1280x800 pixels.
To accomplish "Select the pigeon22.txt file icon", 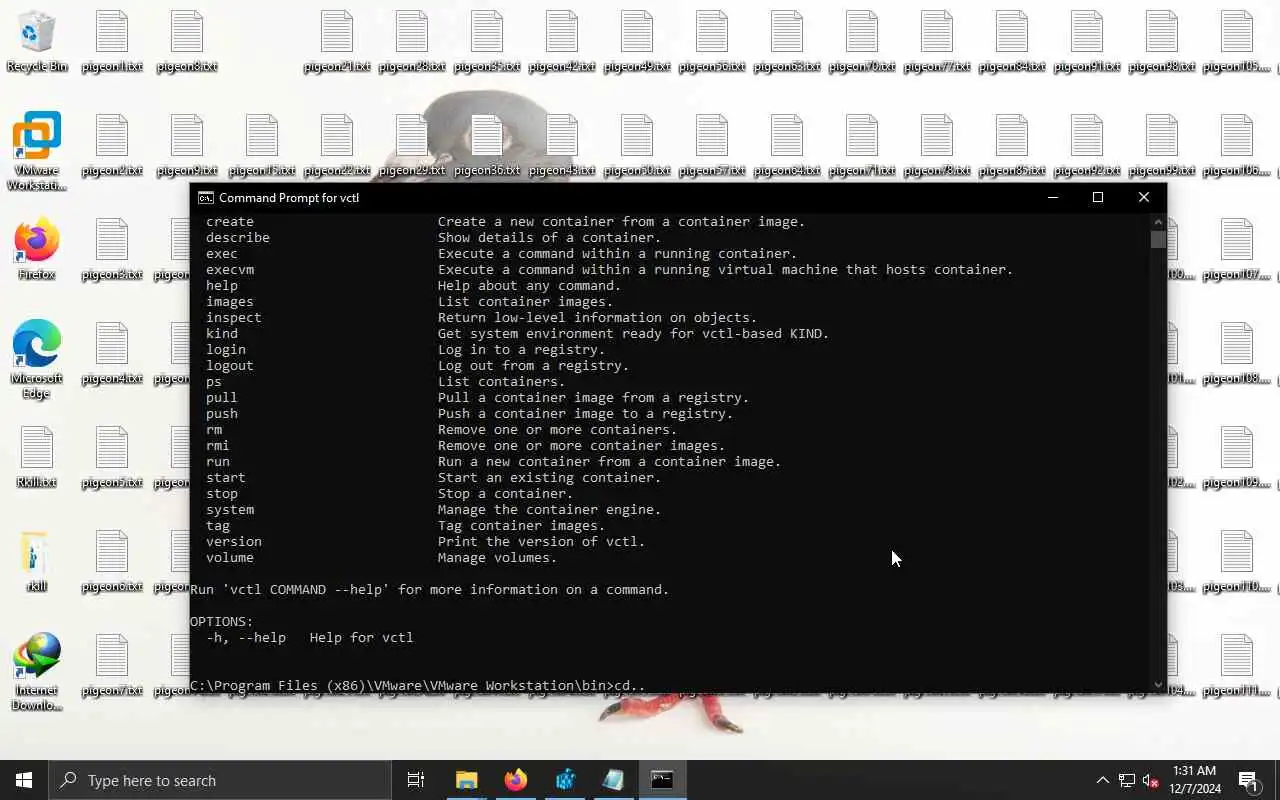I will [337, 146].
